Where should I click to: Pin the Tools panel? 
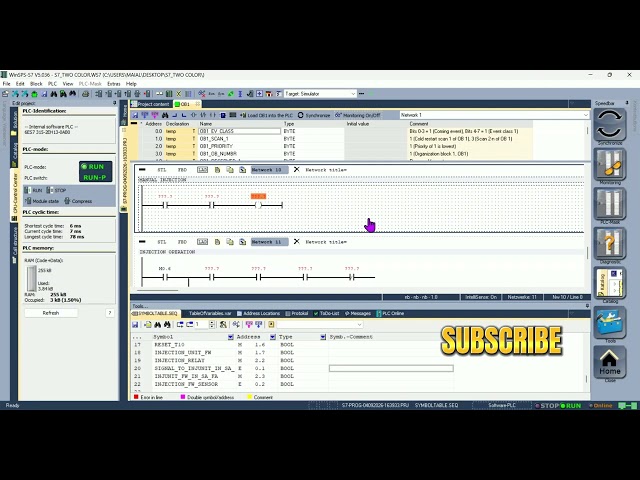tap(587, 306)
